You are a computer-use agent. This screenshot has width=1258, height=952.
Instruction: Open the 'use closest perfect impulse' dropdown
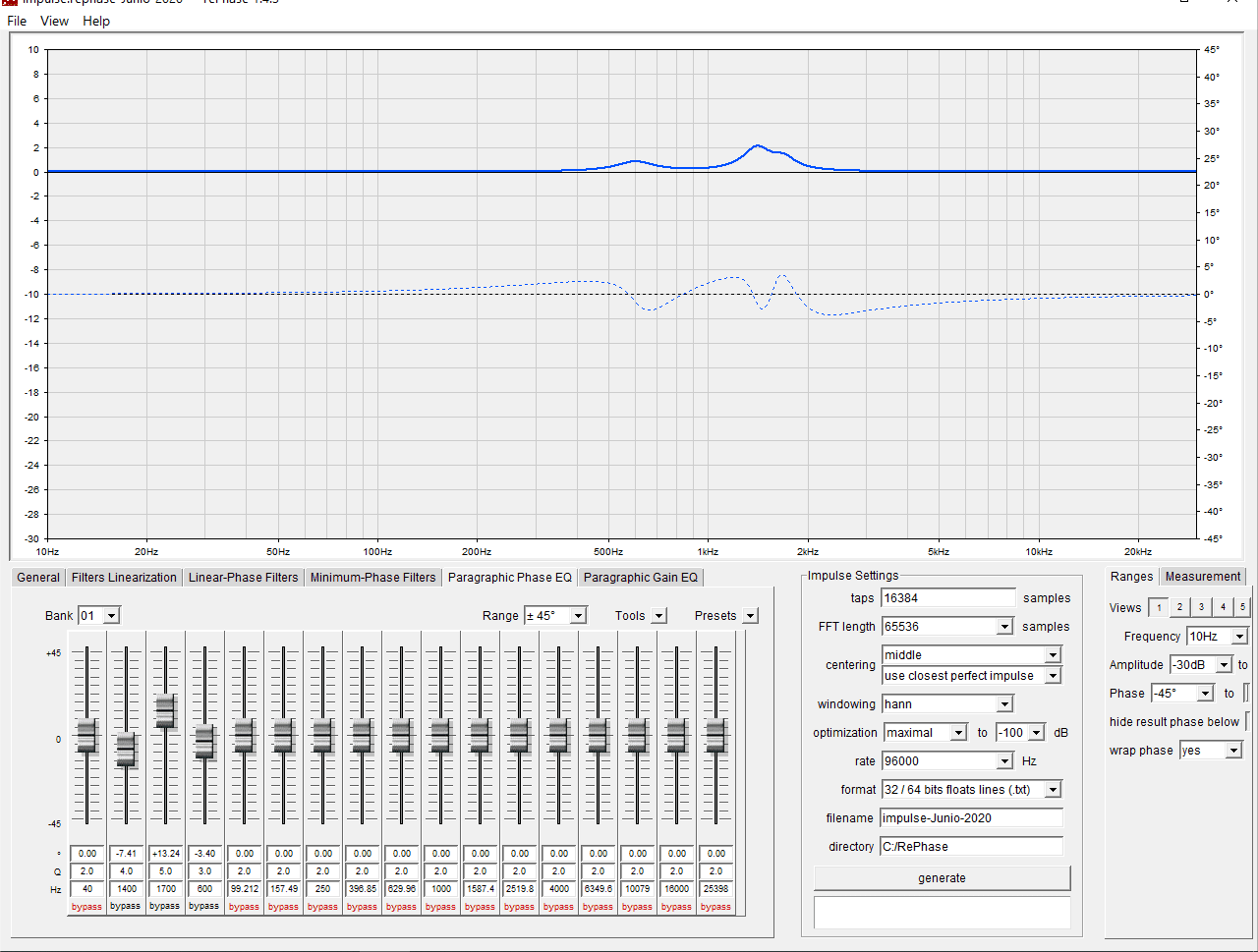coord(1053,676)
